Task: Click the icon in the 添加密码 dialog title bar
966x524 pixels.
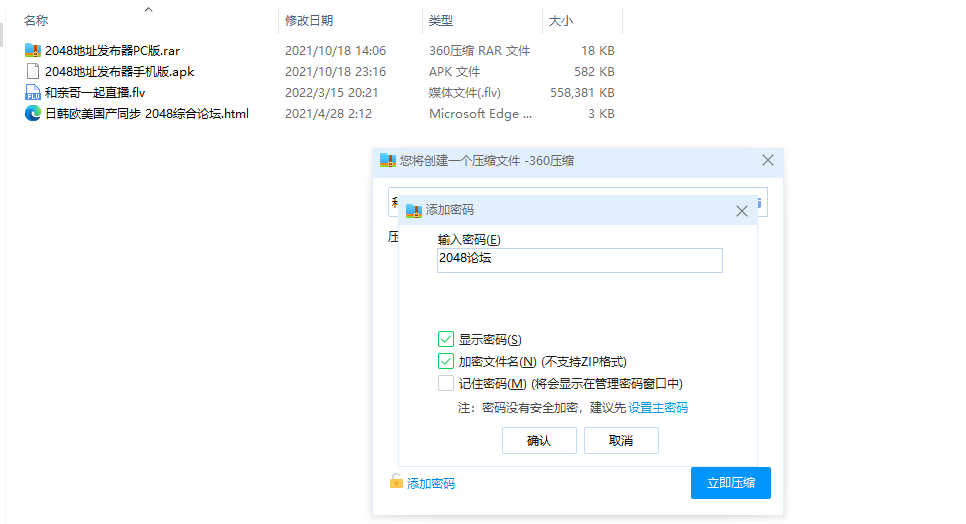Action: pyautogui.click(x=414, y=210)
